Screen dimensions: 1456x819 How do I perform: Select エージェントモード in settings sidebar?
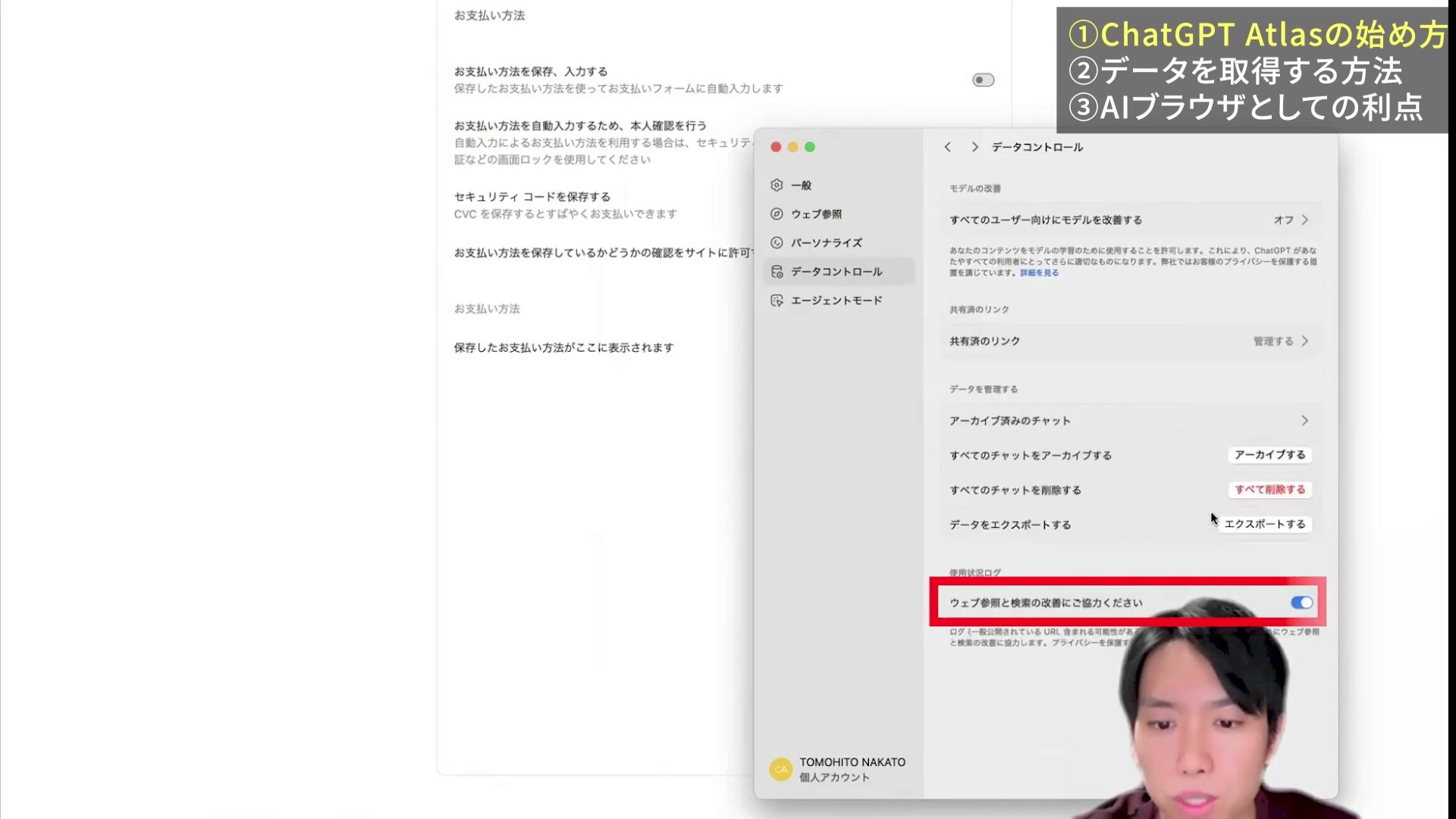pyautogui.click(x=838, y=300)
